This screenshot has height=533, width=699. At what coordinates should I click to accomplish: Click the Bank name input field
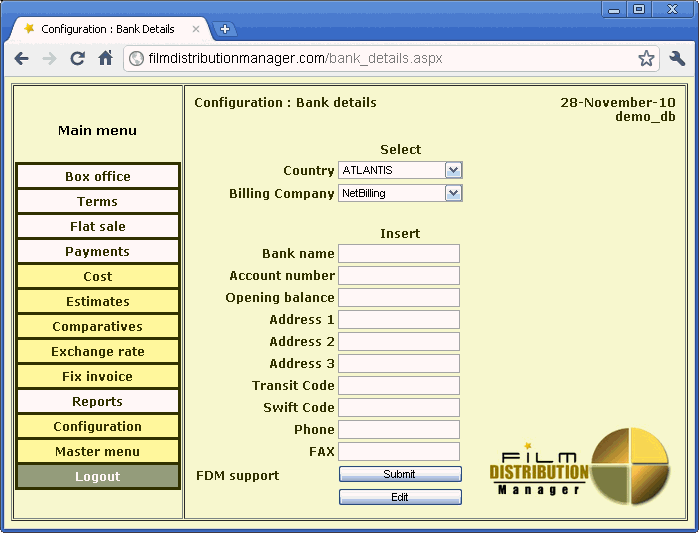pyautogui.click(x=399, y=254)
